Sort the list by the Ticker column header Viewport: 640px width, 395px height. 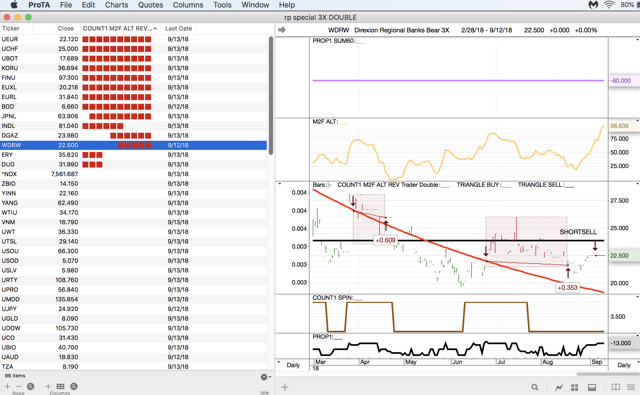tap(17, 29)
